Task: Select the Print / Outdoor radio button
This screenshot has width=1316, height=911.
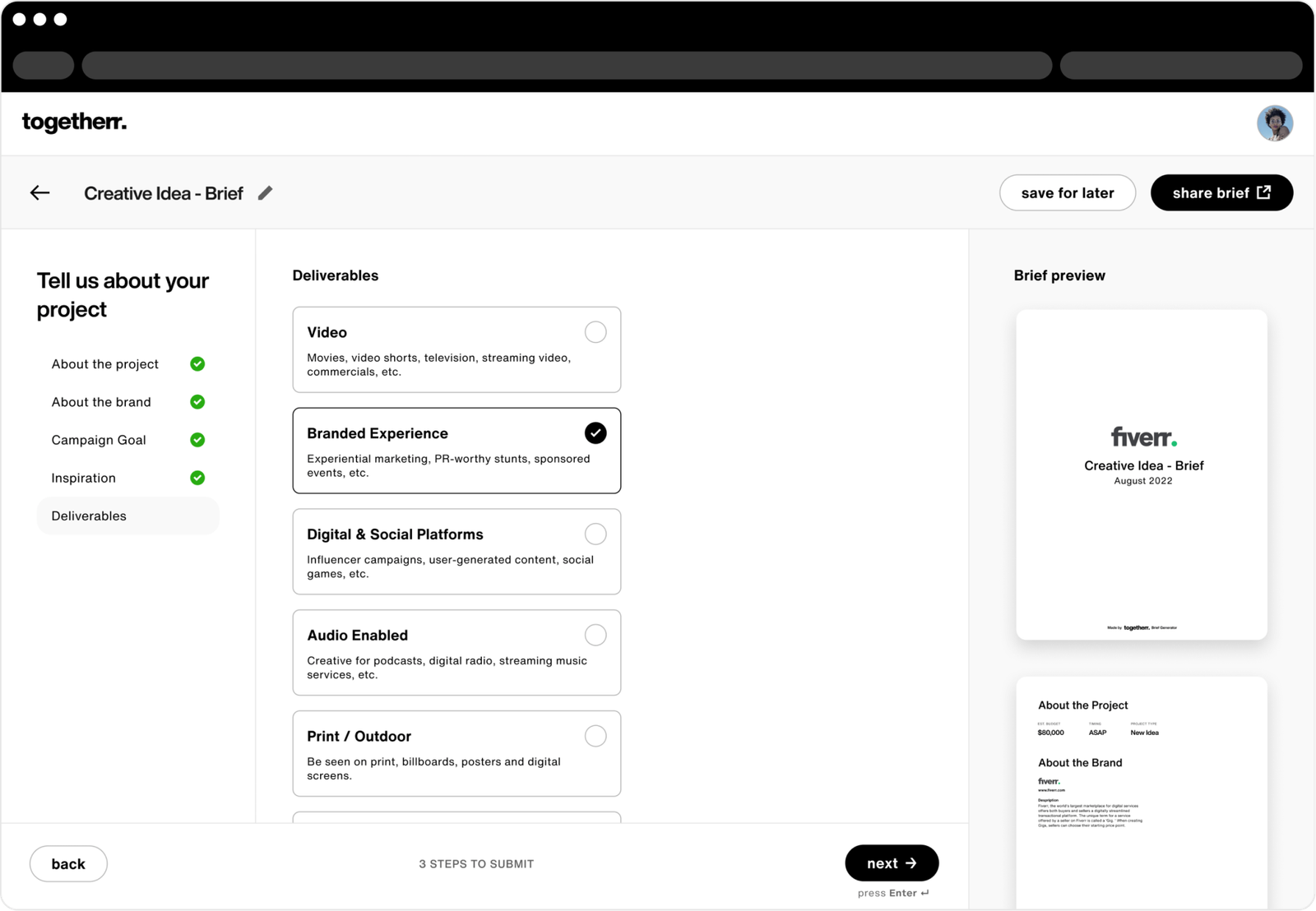Action: pos(595,737)
